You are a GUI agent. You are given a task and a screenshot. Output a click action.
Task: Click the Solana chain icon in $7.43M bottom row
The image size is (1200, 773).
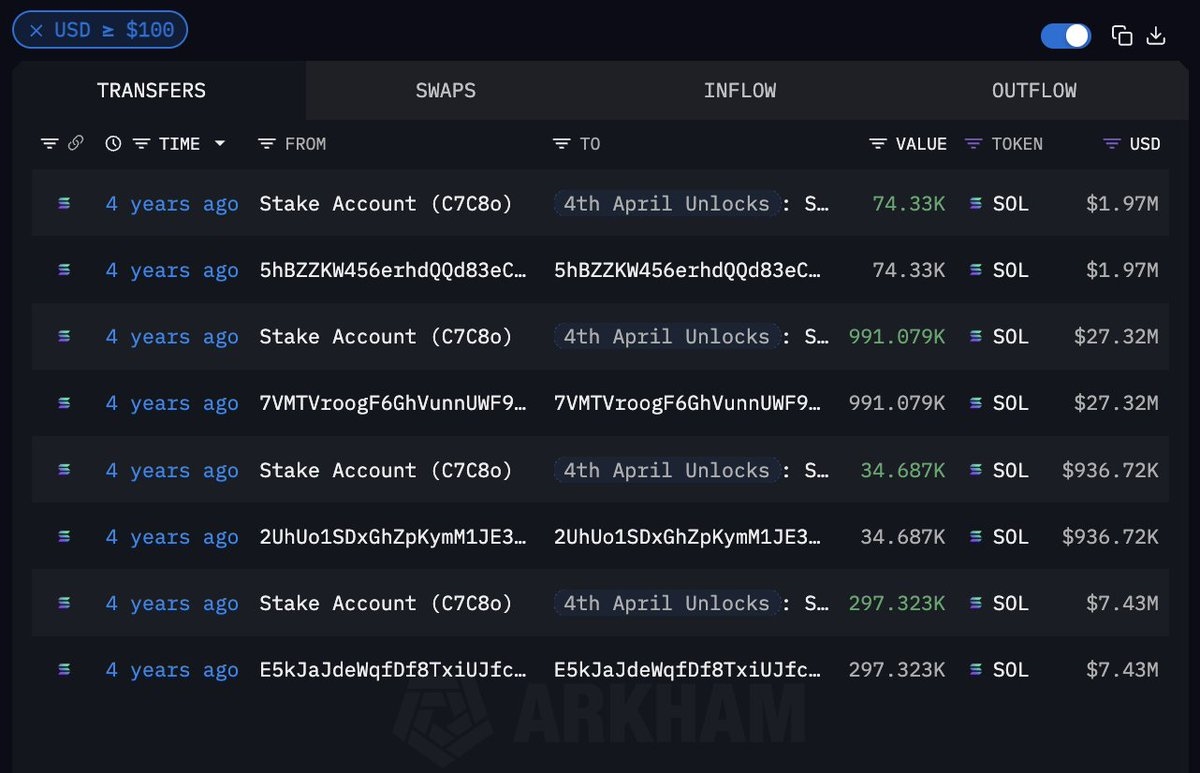[65, 670]
